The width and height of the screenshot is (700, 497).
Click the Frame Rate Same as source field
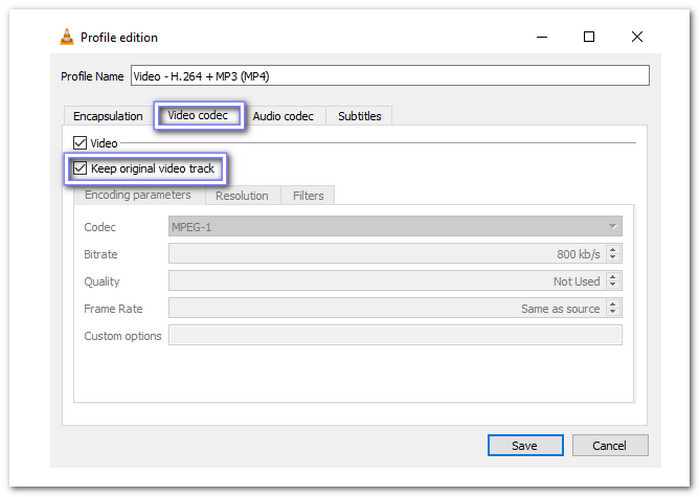point(387,308)
